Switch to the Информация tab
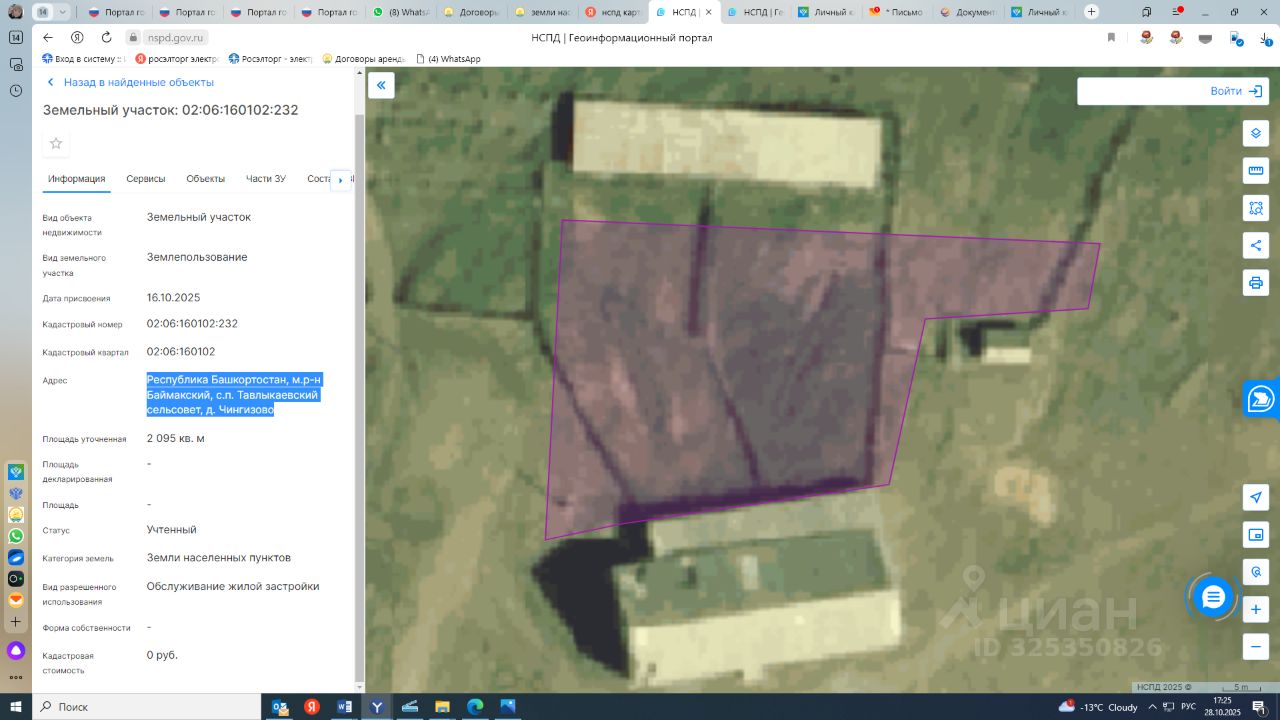This screenshot has width=1280, height=720. 77,179
